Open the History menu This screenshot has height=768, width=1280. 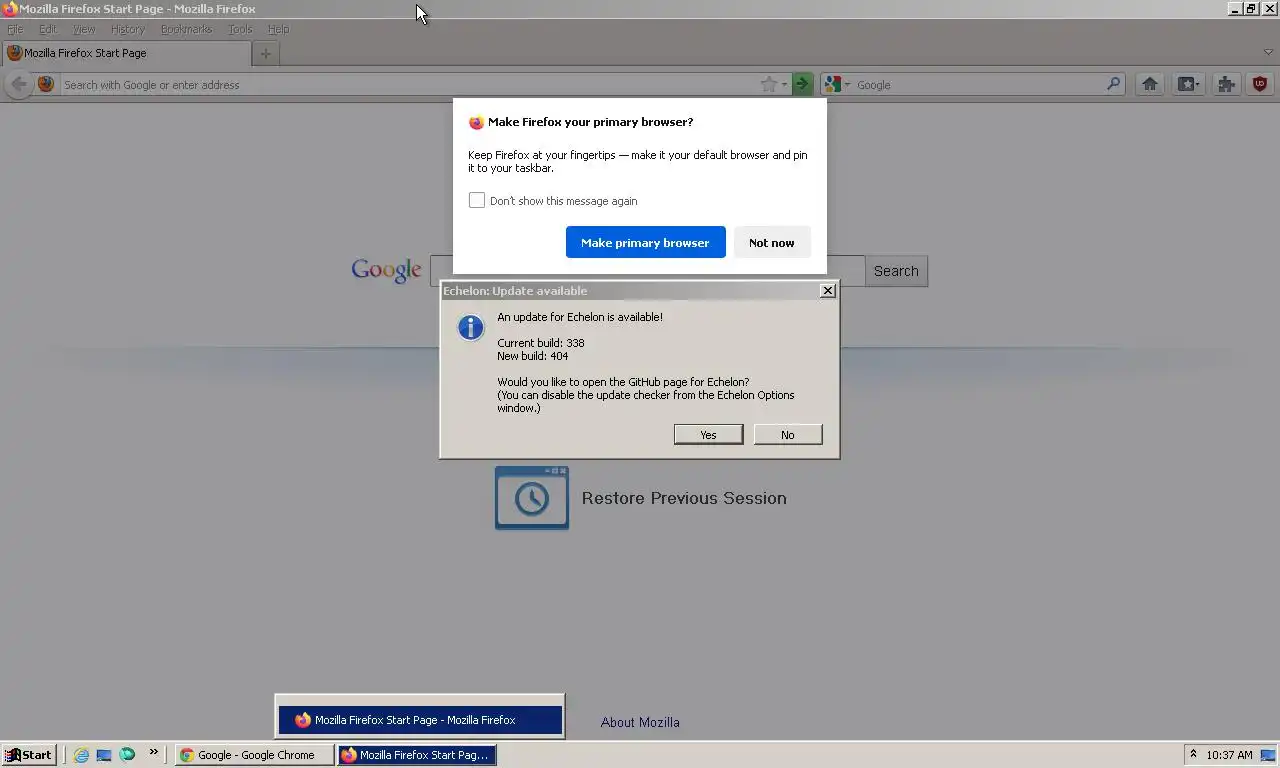[128, 29]
